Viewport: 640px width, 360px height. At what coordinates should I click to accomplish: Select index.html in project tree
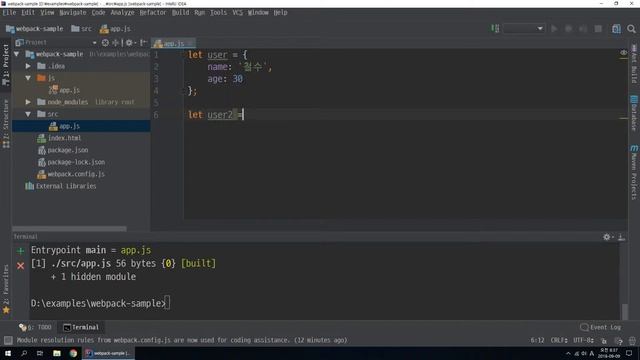59,138
